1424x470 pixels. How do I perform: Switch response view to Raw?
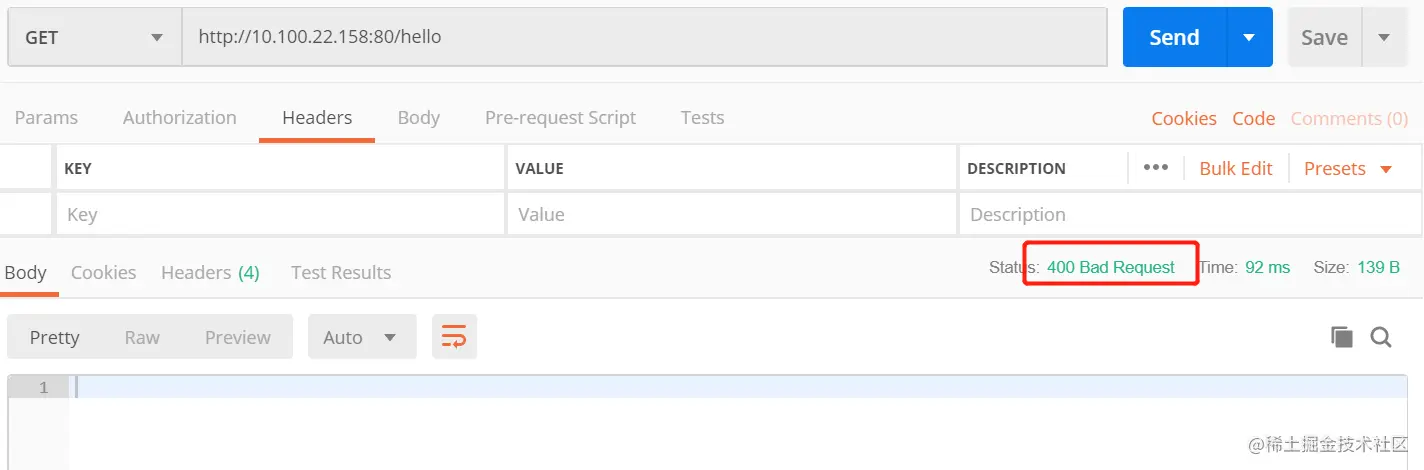pyautogui.click(x=142, y=337)
